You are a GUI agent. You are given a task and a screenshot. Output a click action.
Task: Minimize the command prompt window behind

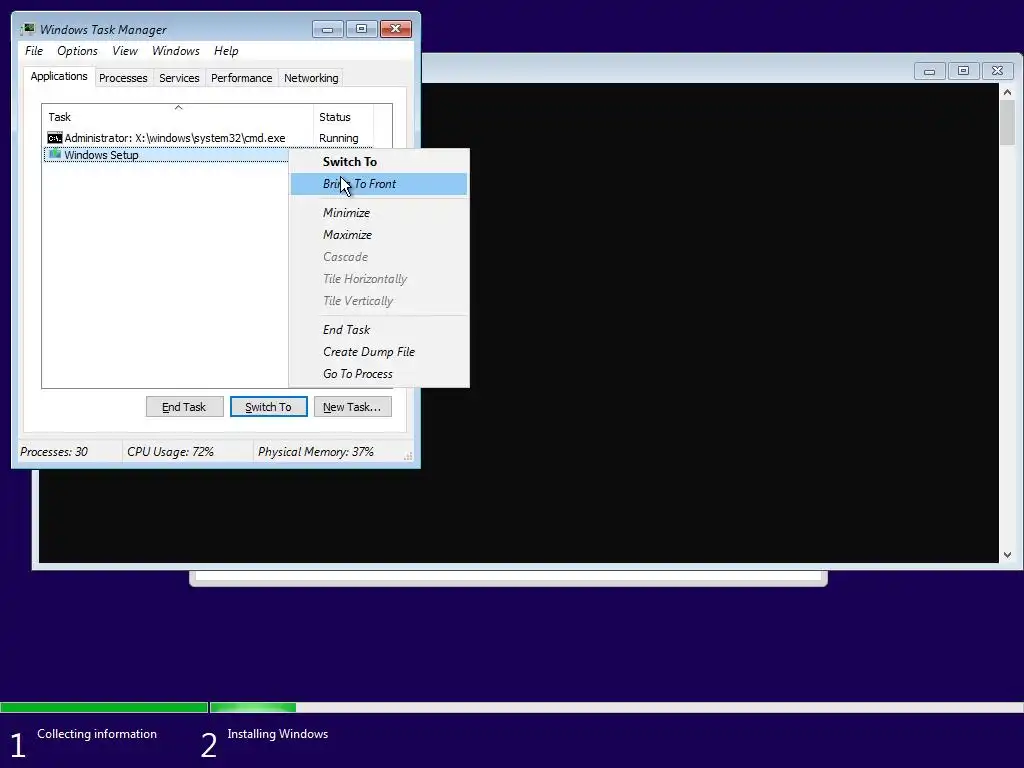(929, 71)
